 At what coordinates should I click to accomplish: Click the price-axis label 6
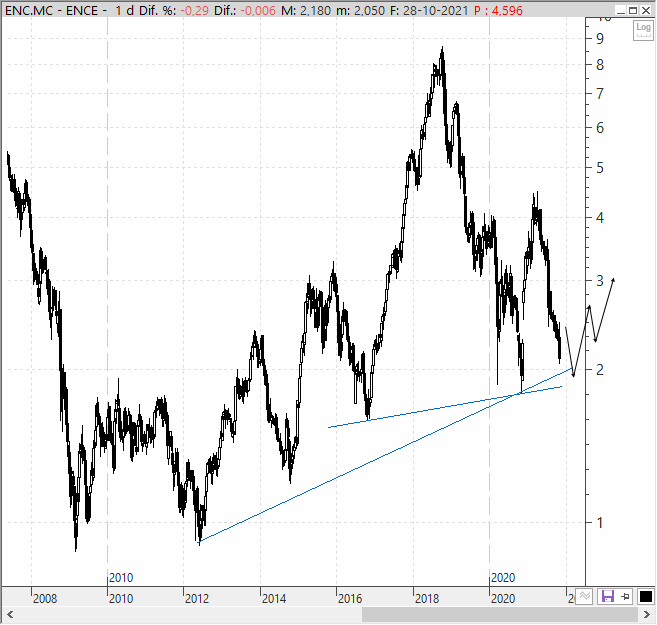(x=600, y=128)
